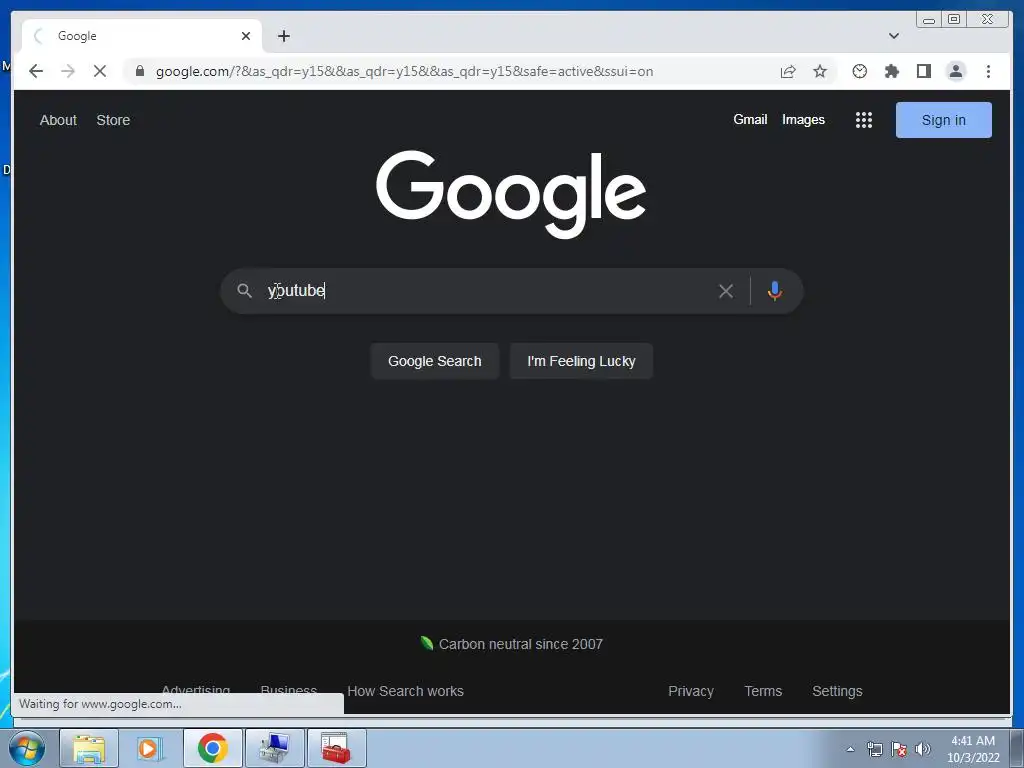Open the volume speaker tray icon

(922, 749)
